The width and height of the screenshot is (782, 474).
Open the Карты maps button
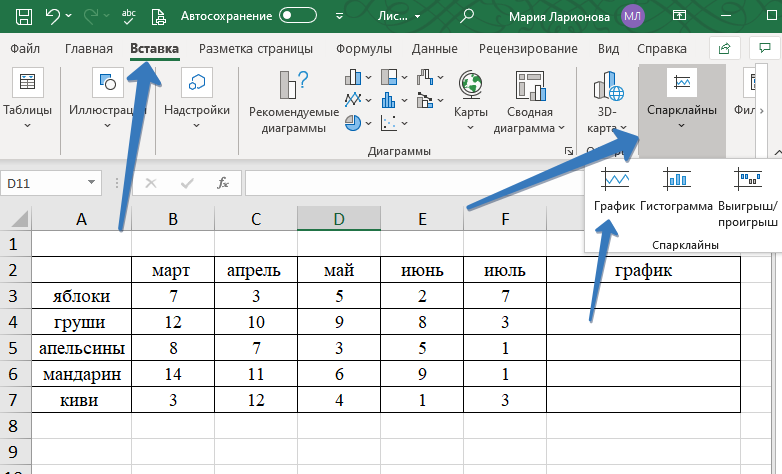pos(470,101)
